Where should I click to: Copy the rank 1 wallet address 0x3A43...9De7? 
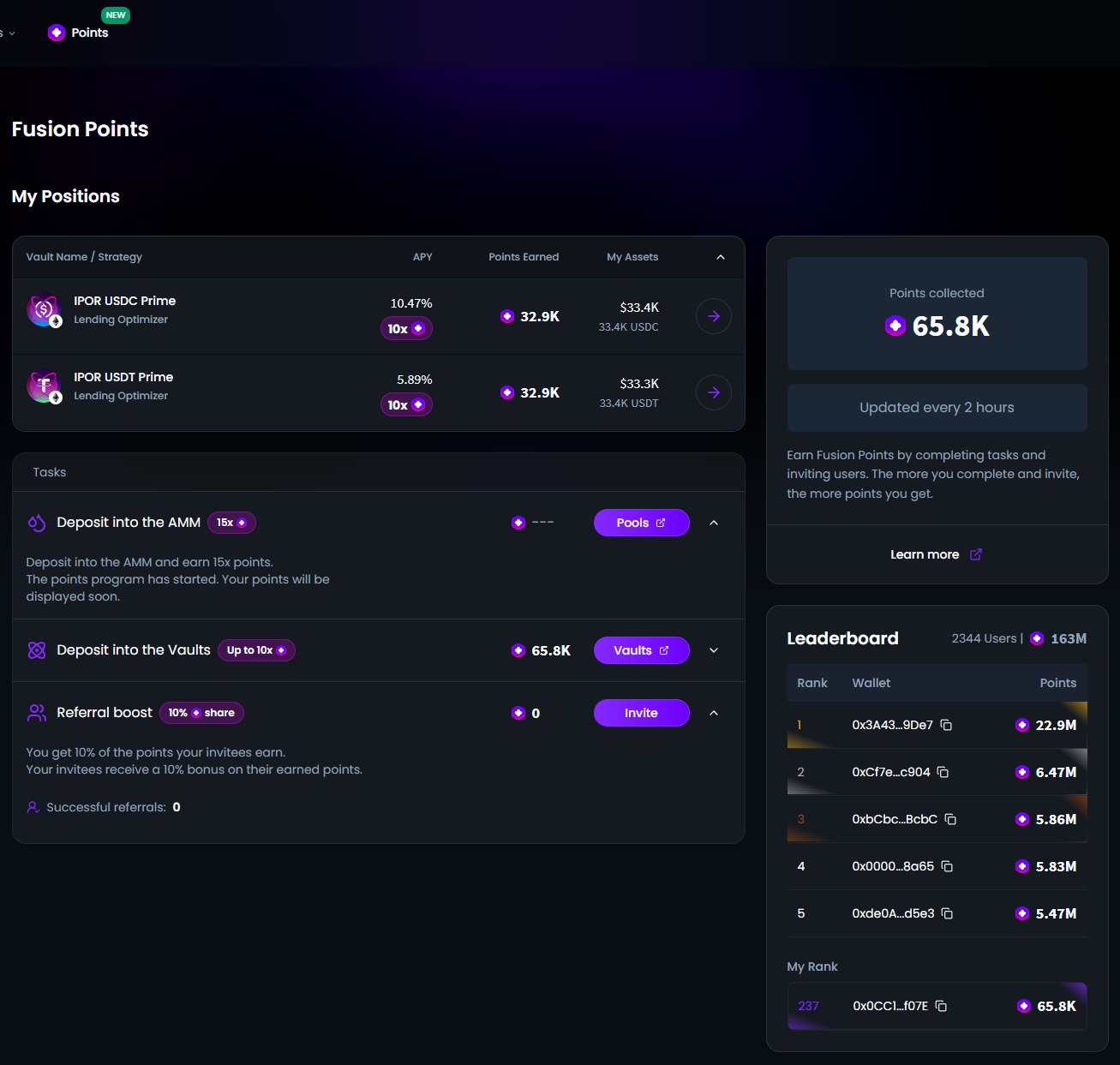(x=946, y=725)
